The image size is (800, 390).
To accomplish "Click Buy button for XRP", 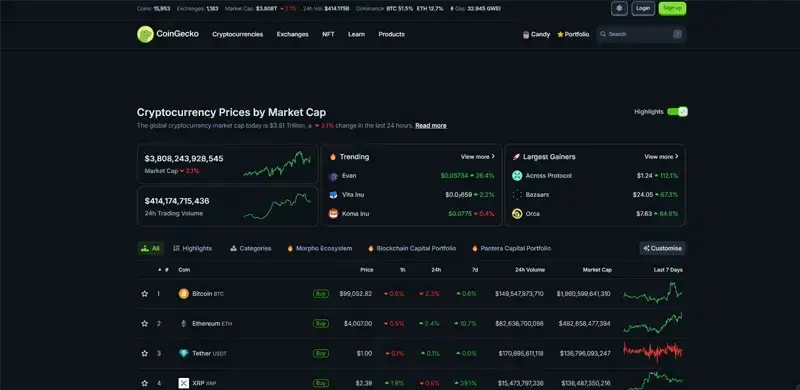I will 320,383.
